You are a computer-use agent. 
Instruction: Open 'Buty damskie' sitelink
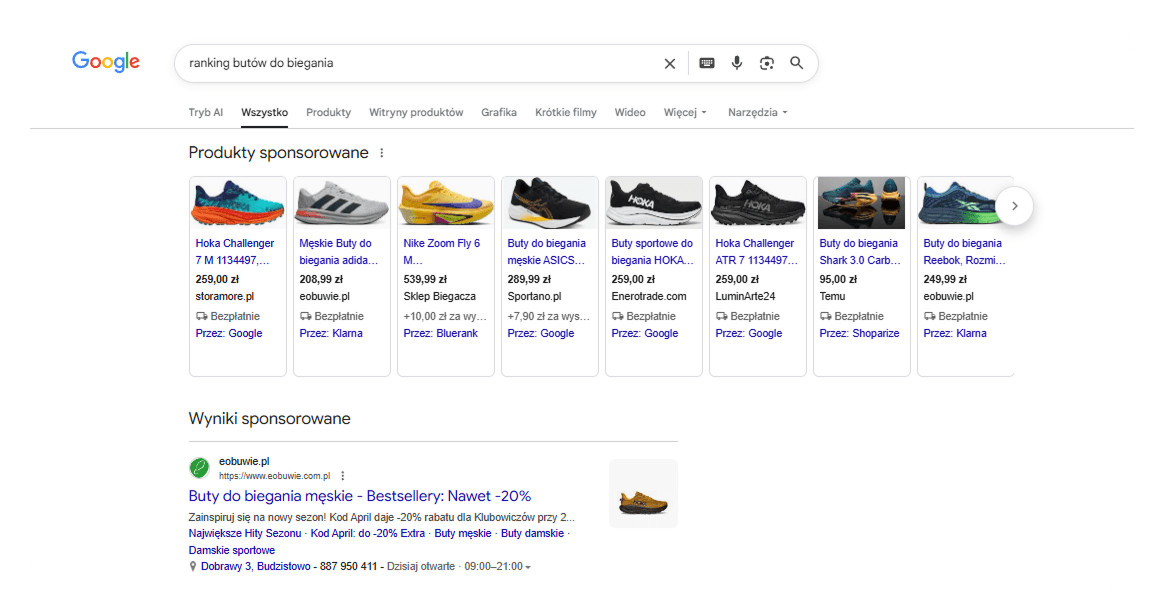coord(532,533)
